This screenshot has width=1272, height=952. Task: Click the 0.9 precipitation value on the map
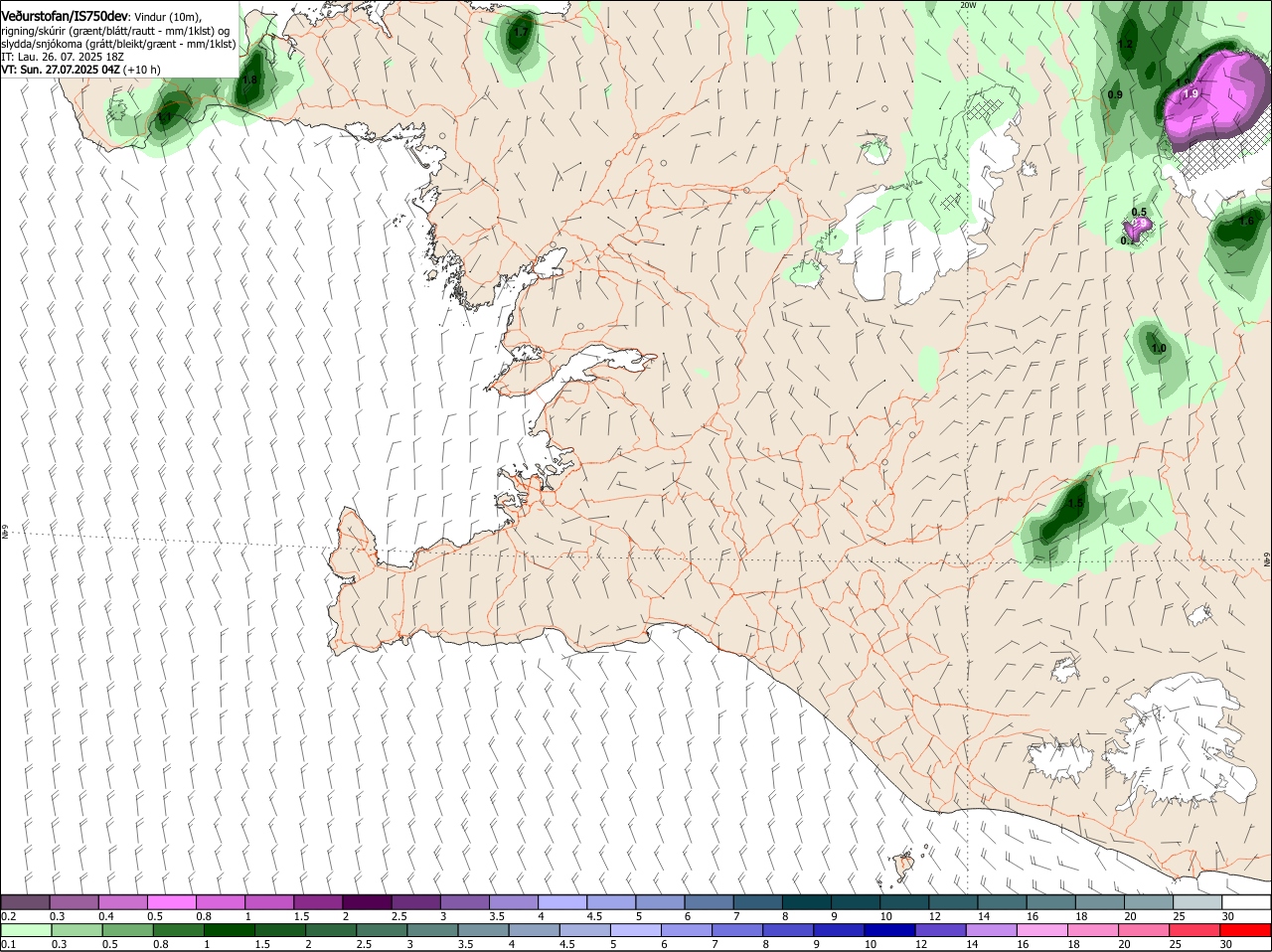point(1115,95)
